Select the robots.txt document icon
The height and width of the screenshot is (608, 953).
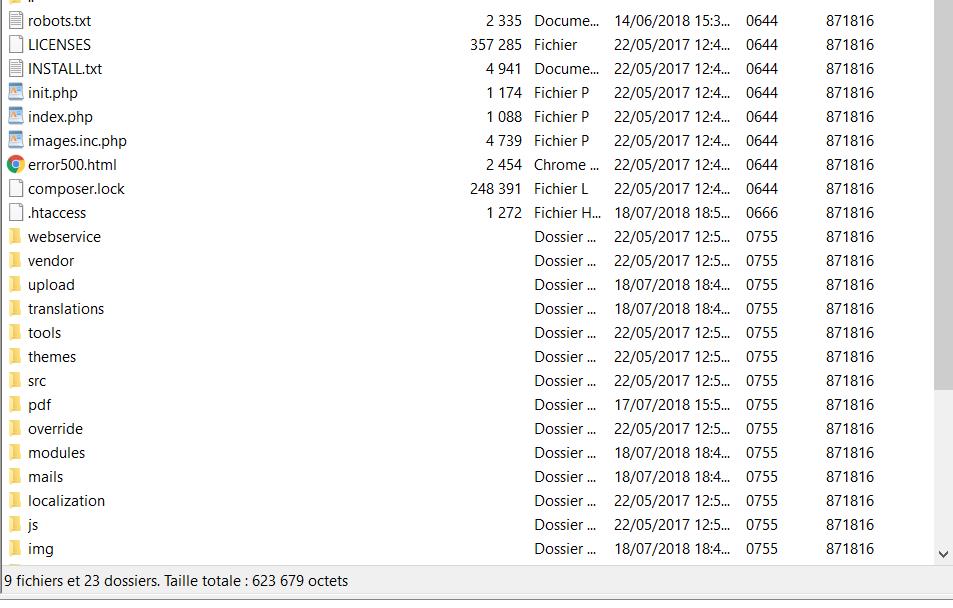tap(16, 21)
